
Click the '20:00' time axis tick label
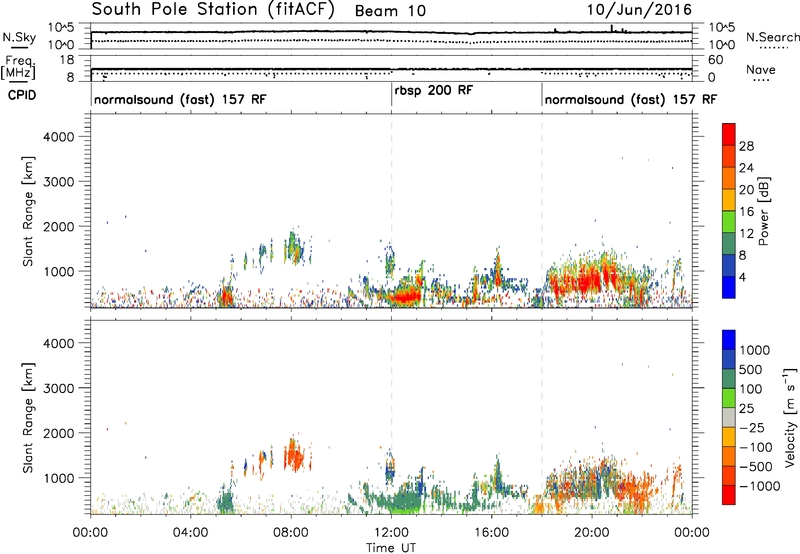(592, 533)
